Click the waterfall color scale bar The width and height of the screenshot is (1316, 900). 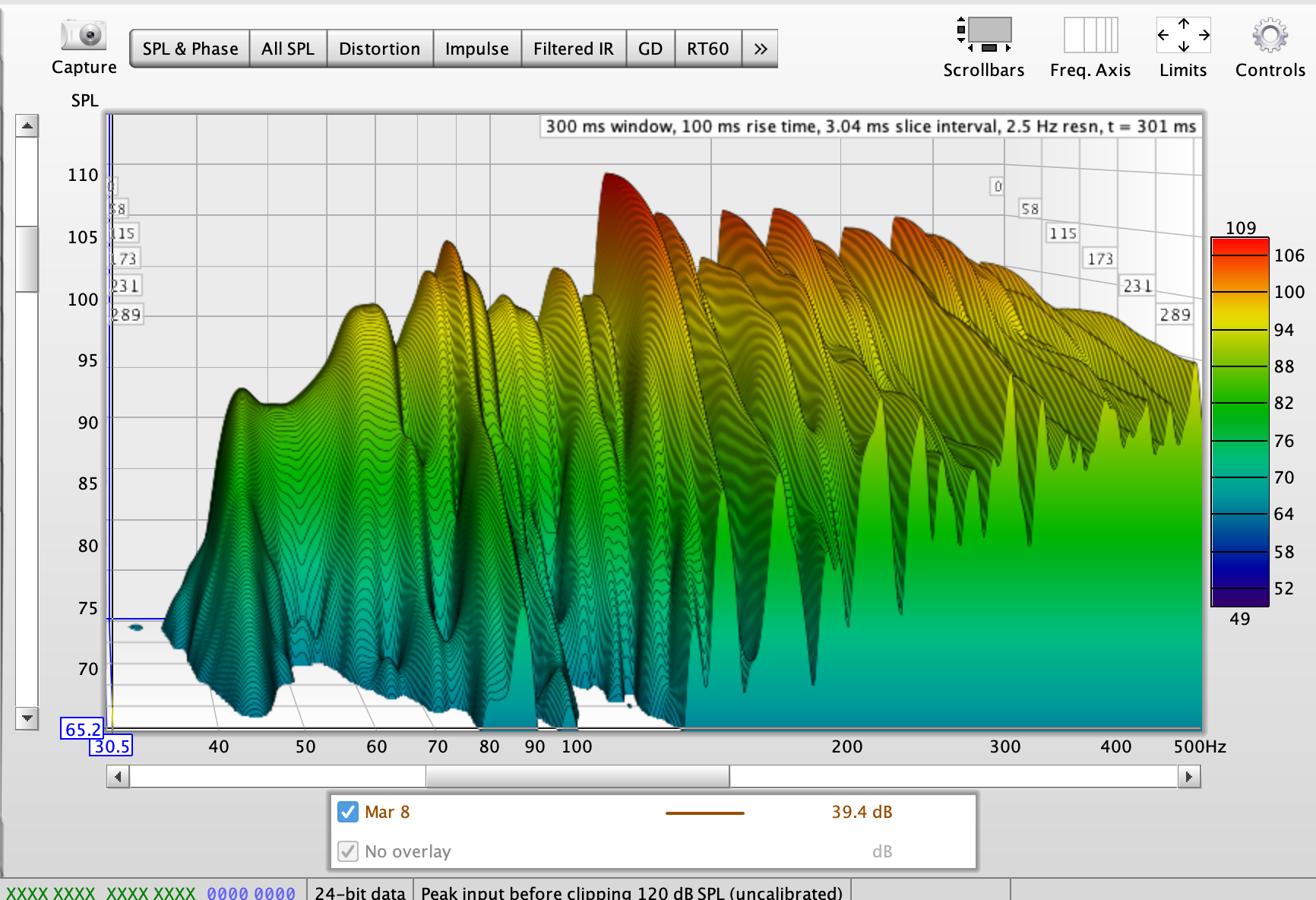[x=1240, y=423]
